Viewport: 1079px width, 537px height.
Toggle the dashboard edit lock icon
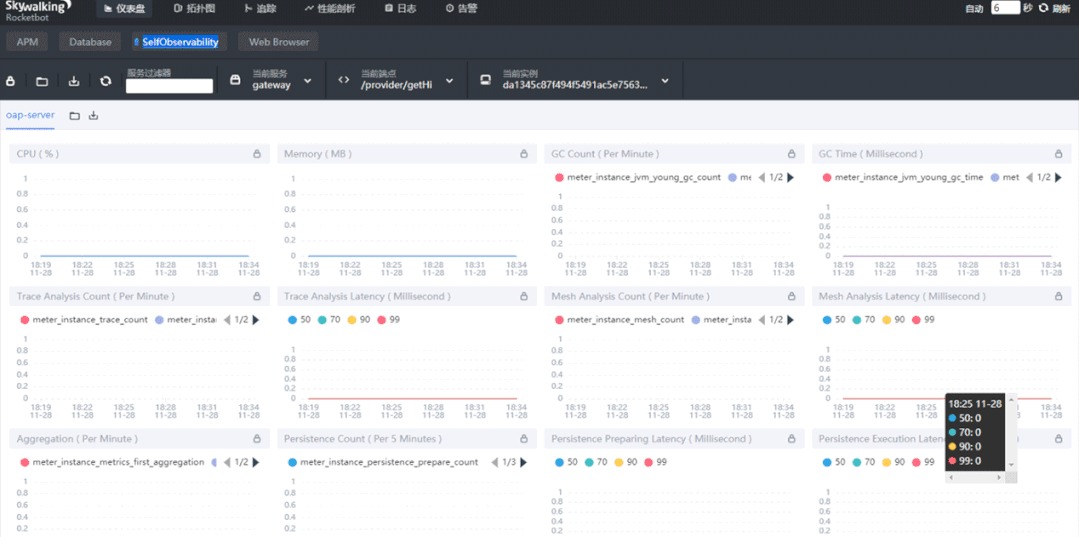[10, 81]
